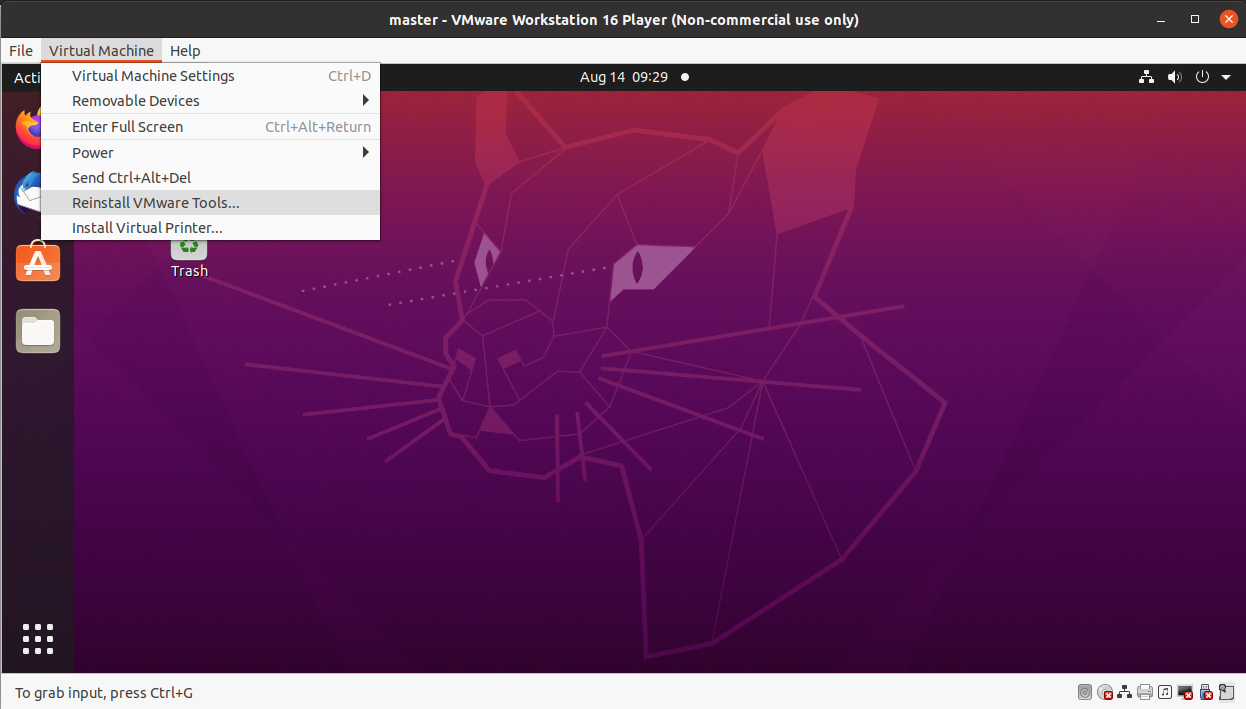The image size is (1246, 709).
Task: Click the hard disk status icon
Action: (x=1085, y=692)
